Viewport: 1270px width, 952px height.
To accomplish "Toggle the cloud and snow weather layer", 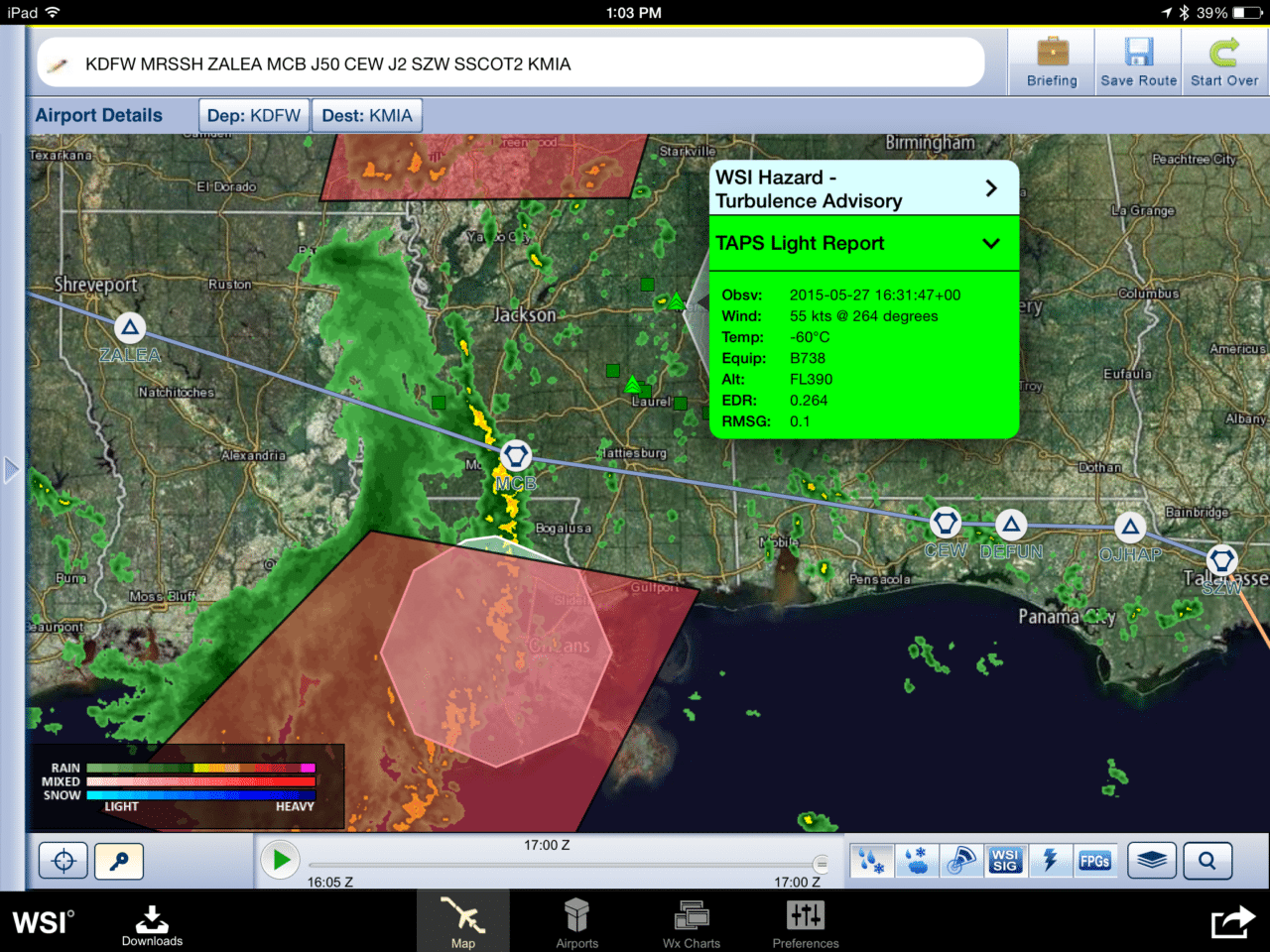I will 917,860.
